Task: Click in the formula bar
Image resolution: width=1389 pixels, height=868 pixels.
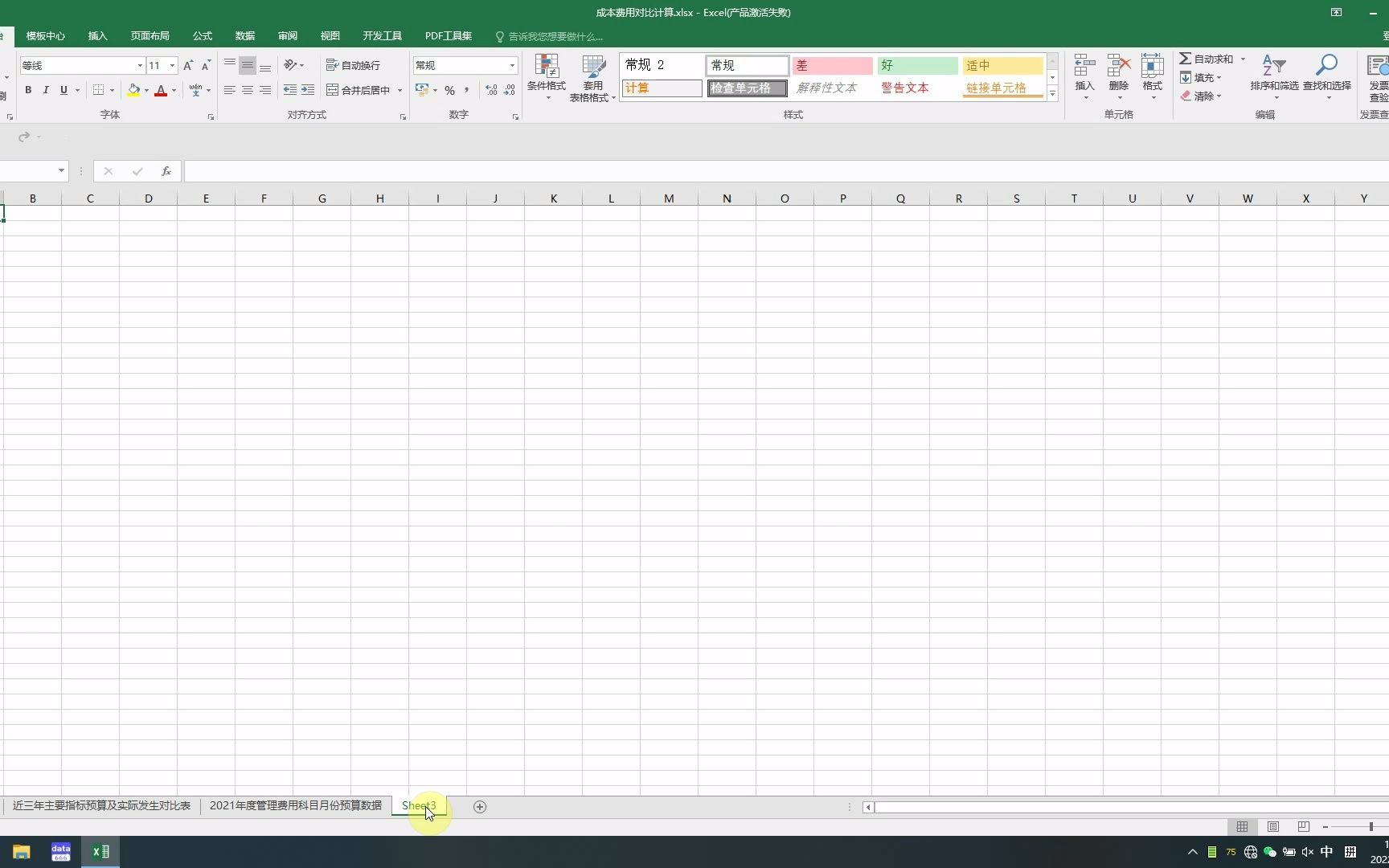Action: click(786, 171)
